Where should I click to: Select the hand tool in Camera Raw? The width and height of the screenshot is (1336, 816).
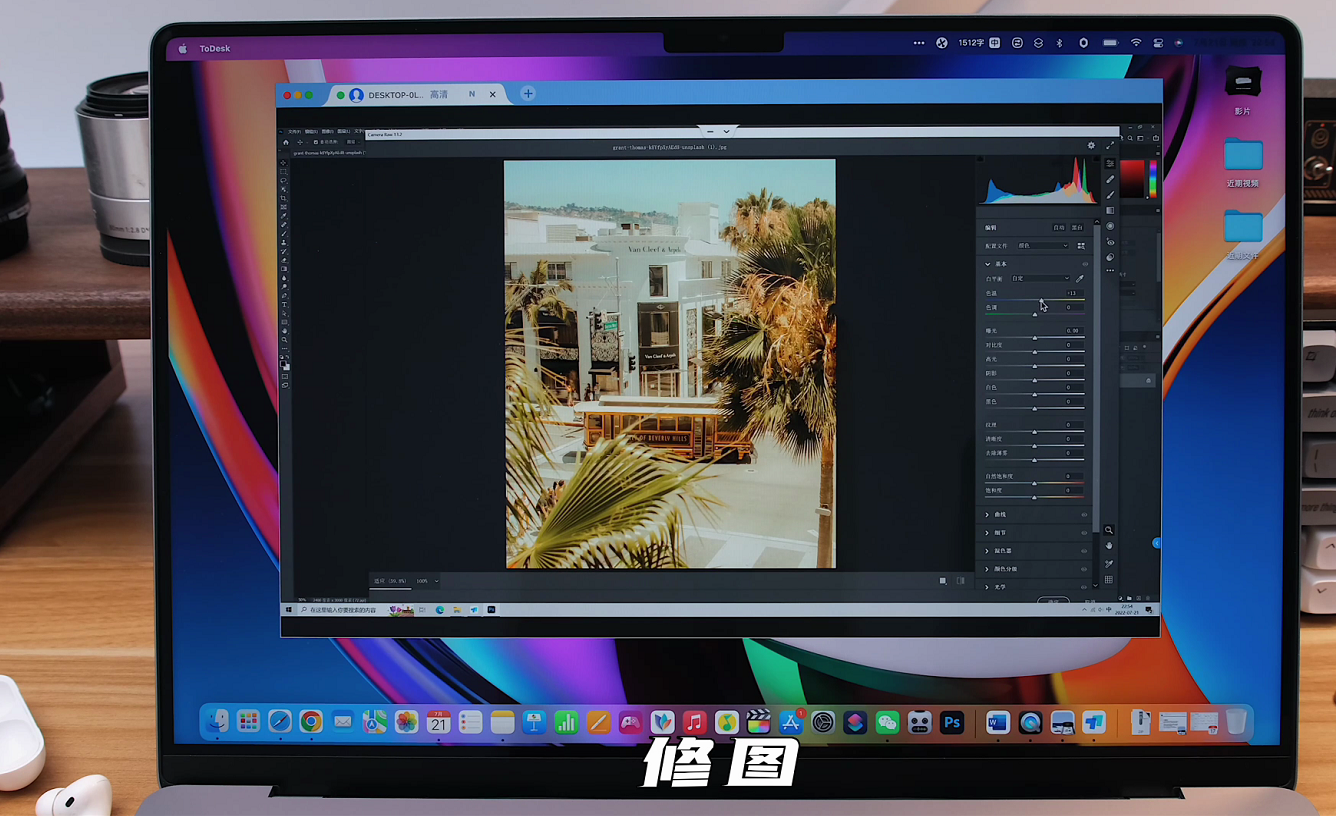tap(1109, 546)
